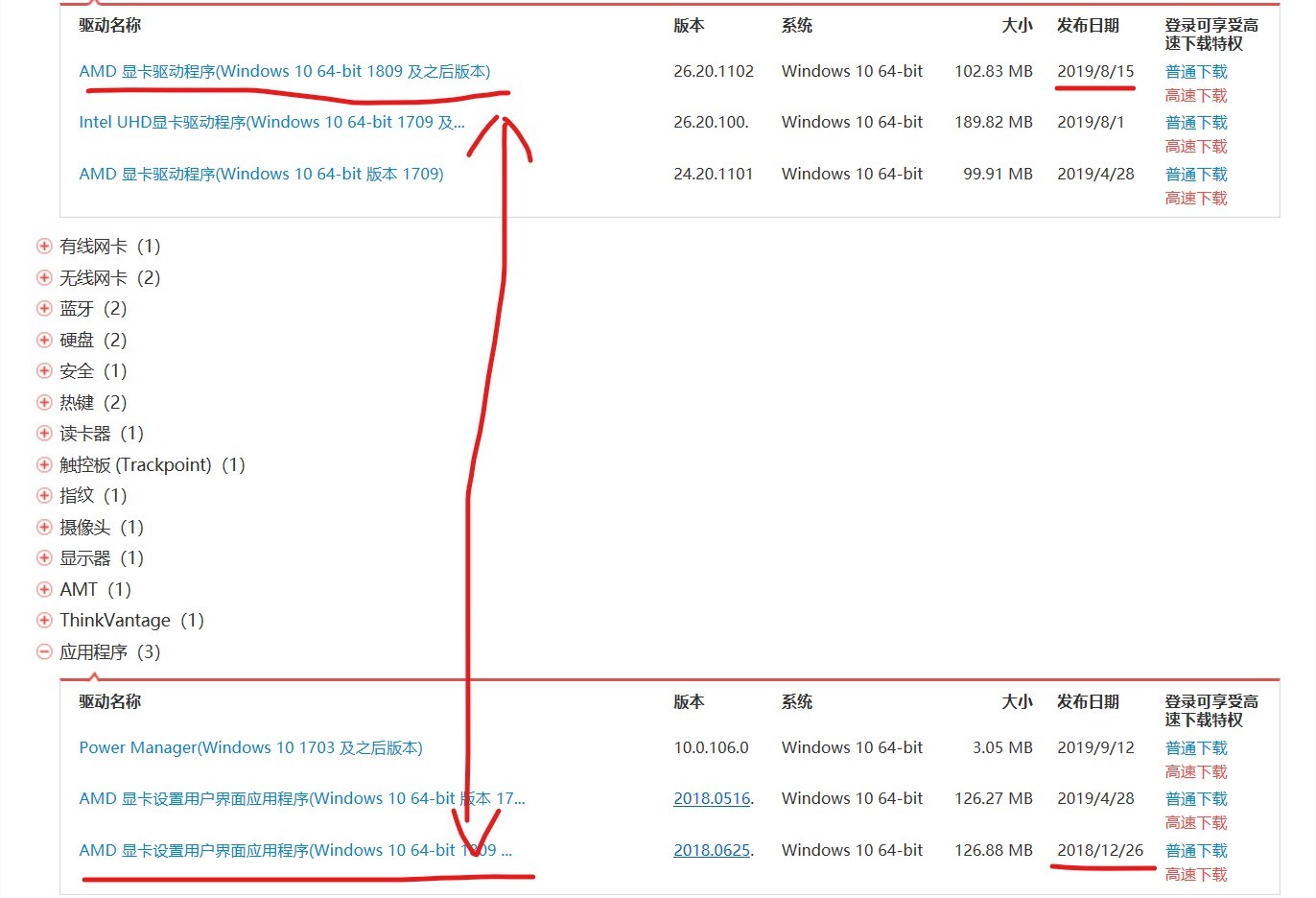
Task: Expand the 读卡器 (1) category
Action: click(x=44, y=434)
